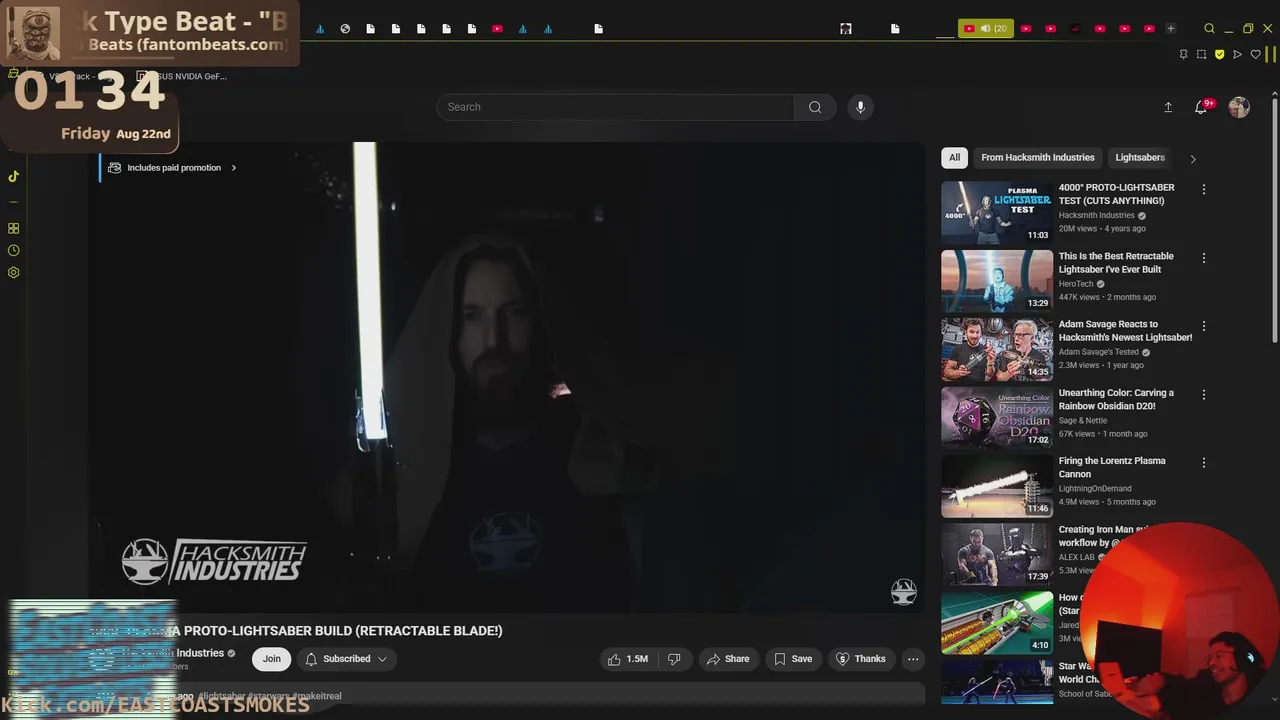Click the player triangle icon in address bar
This screenshot has width=1280, height=720.
click(1237, 54)
